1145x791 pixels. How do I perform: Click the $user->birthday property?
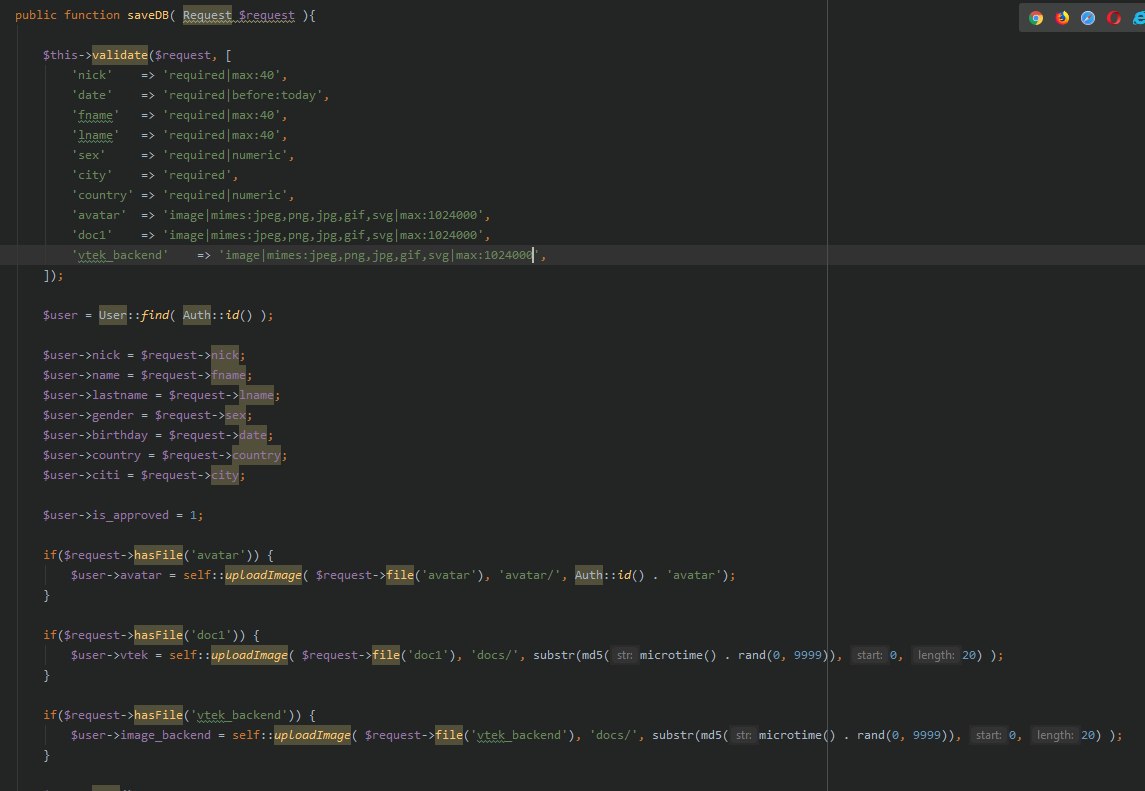tap(120, 435)
